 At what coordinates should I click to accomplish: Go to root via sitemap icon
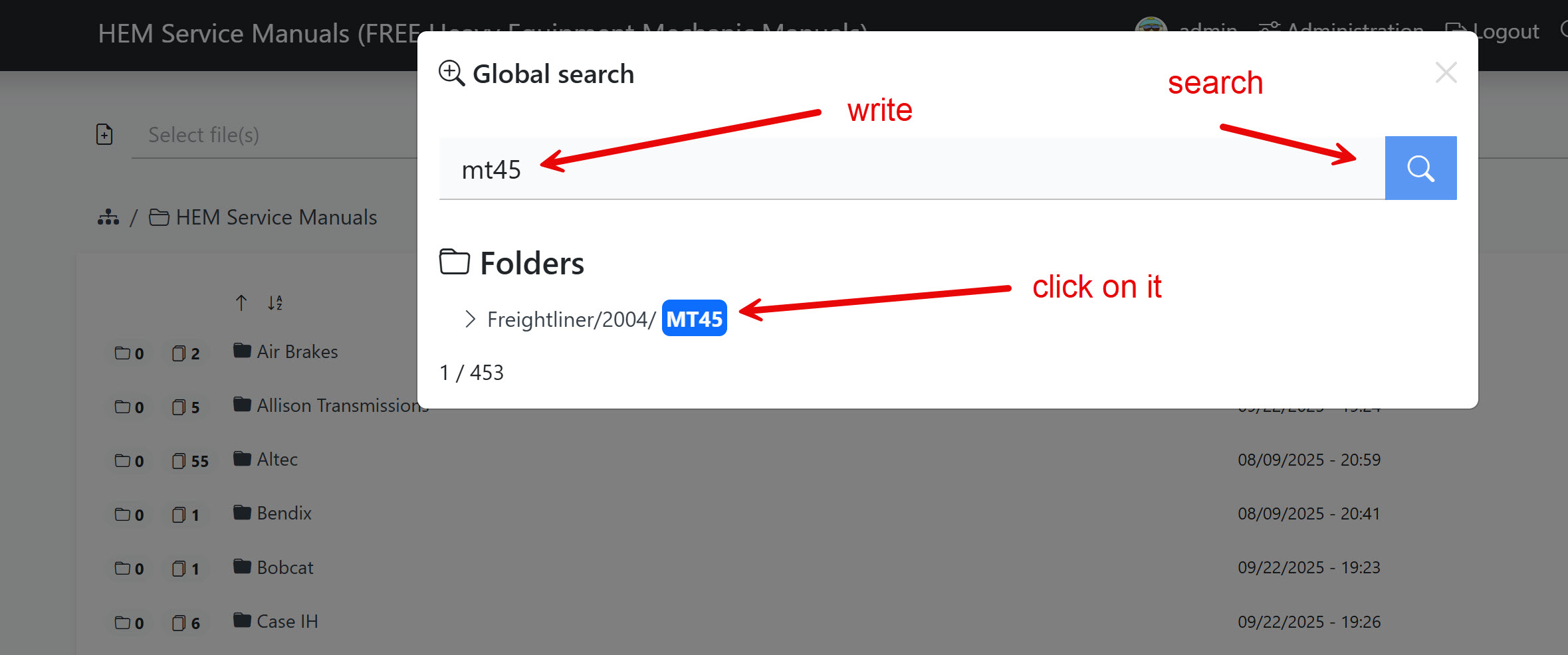click(108, 217)
